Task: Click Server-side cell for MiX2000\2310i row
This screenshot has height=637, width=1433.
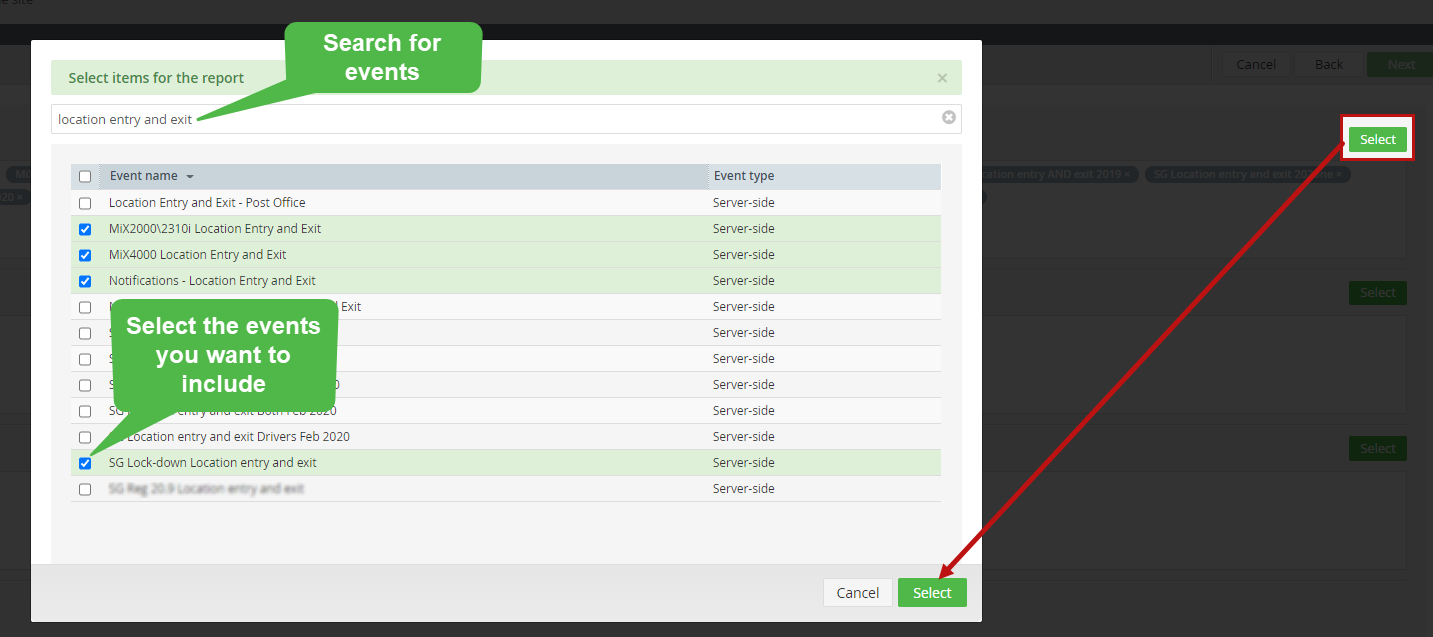Action: pyautogui.click(x=743, y=229)
